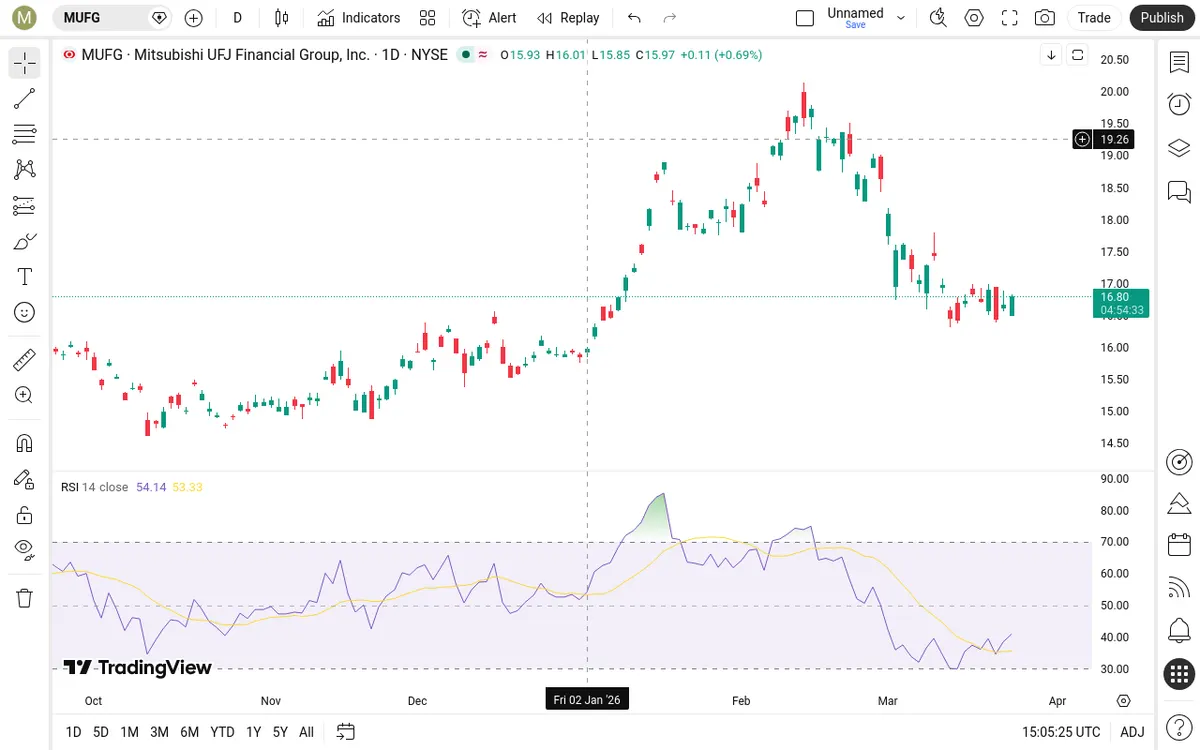Viewport: 1200px width, 750px height.
Task: Select the crosshair cursor tool
Action: (x=25, y=63)
